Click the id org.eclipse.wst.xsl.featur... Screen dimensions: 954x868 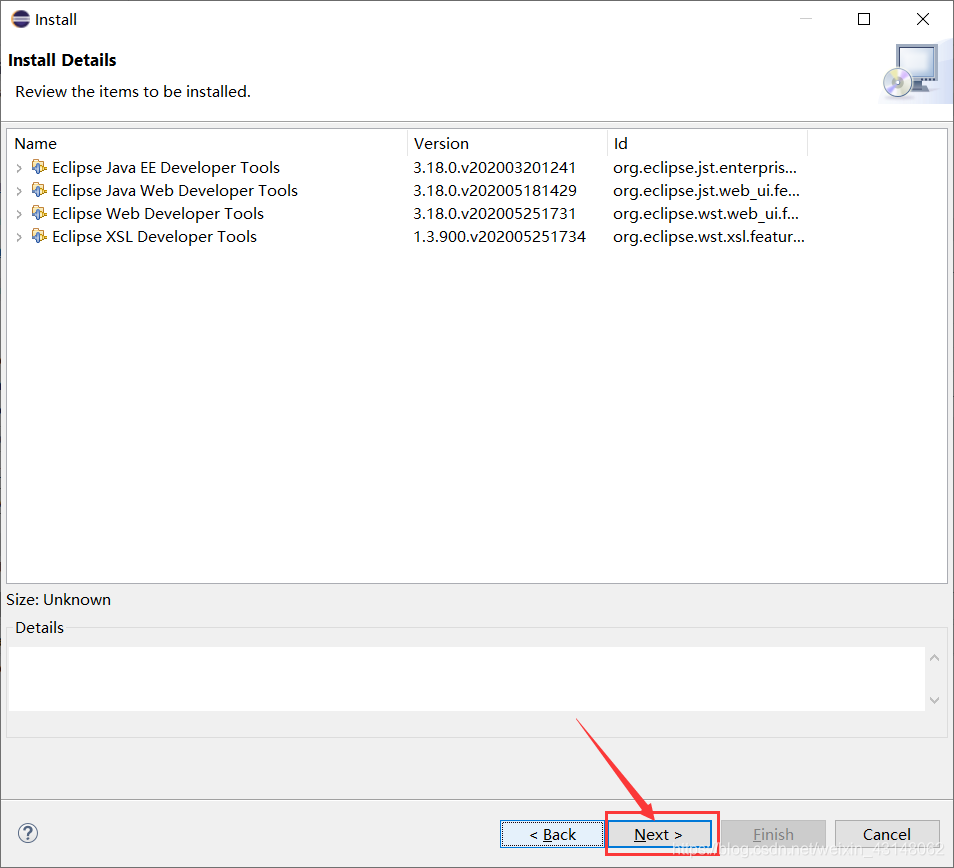point(709,237)
